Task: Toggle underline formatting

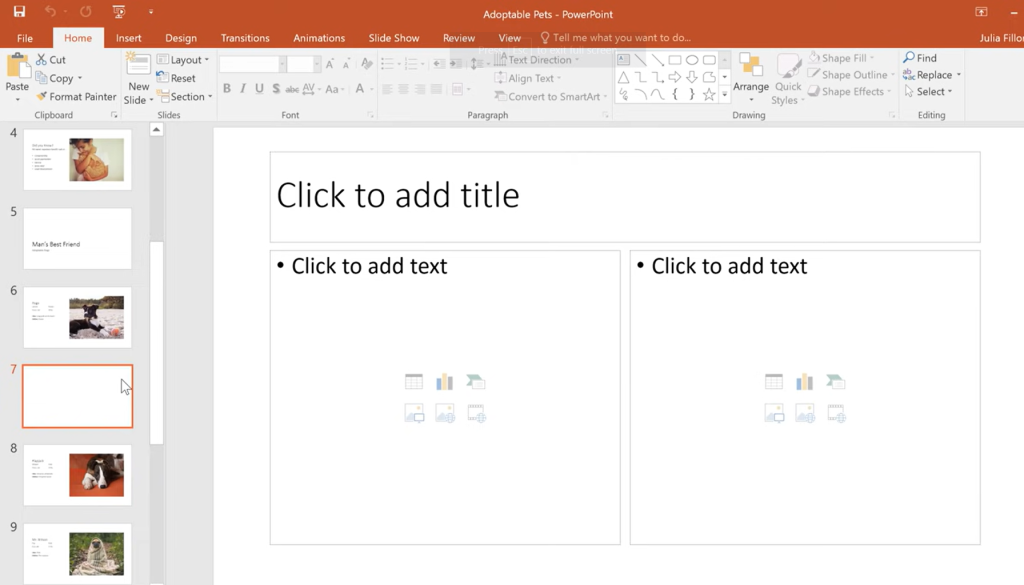Action: [x=259, y=89]
